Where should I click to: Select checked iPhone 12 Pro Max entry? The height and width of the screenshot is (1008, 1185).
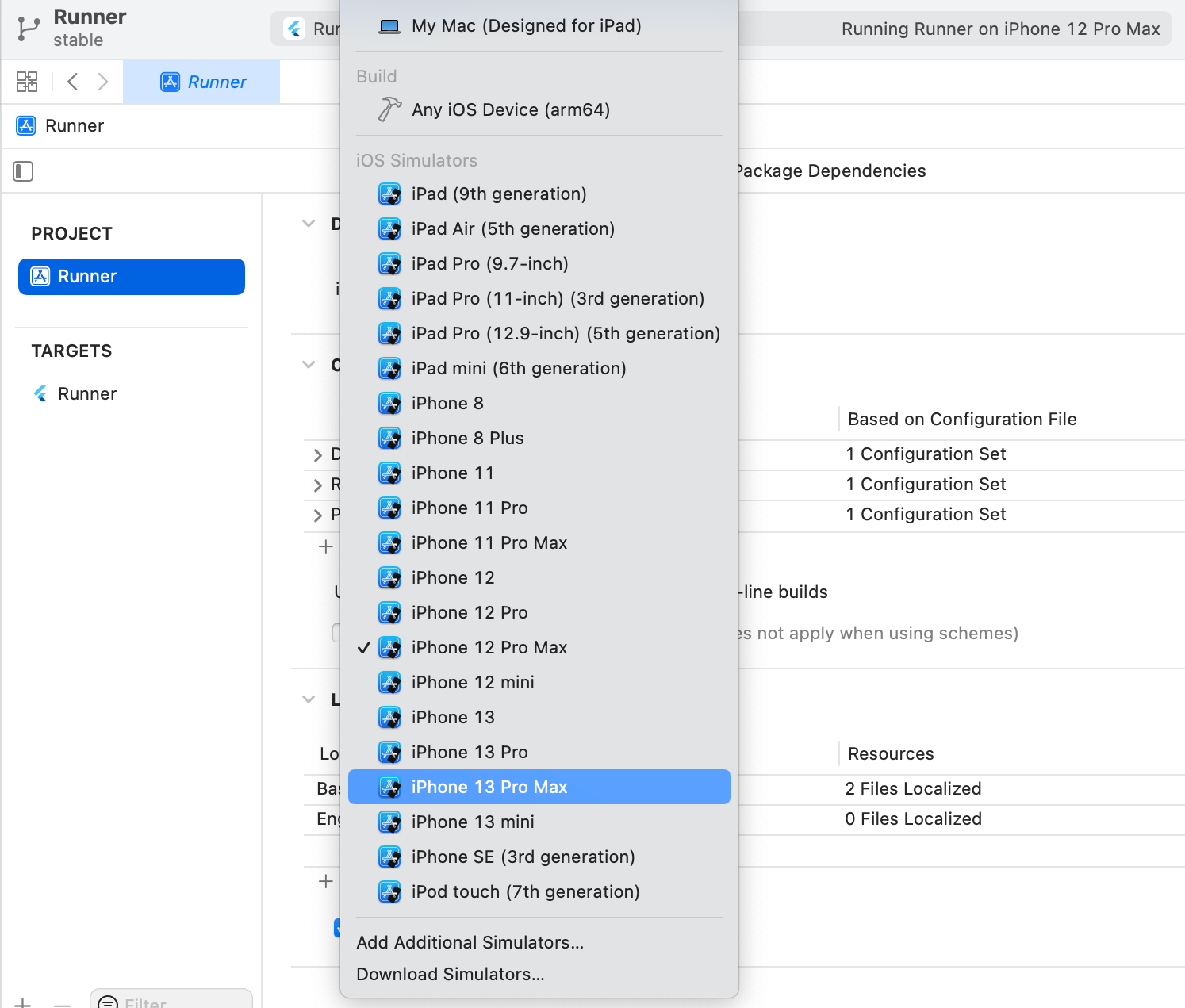point(539,647)
